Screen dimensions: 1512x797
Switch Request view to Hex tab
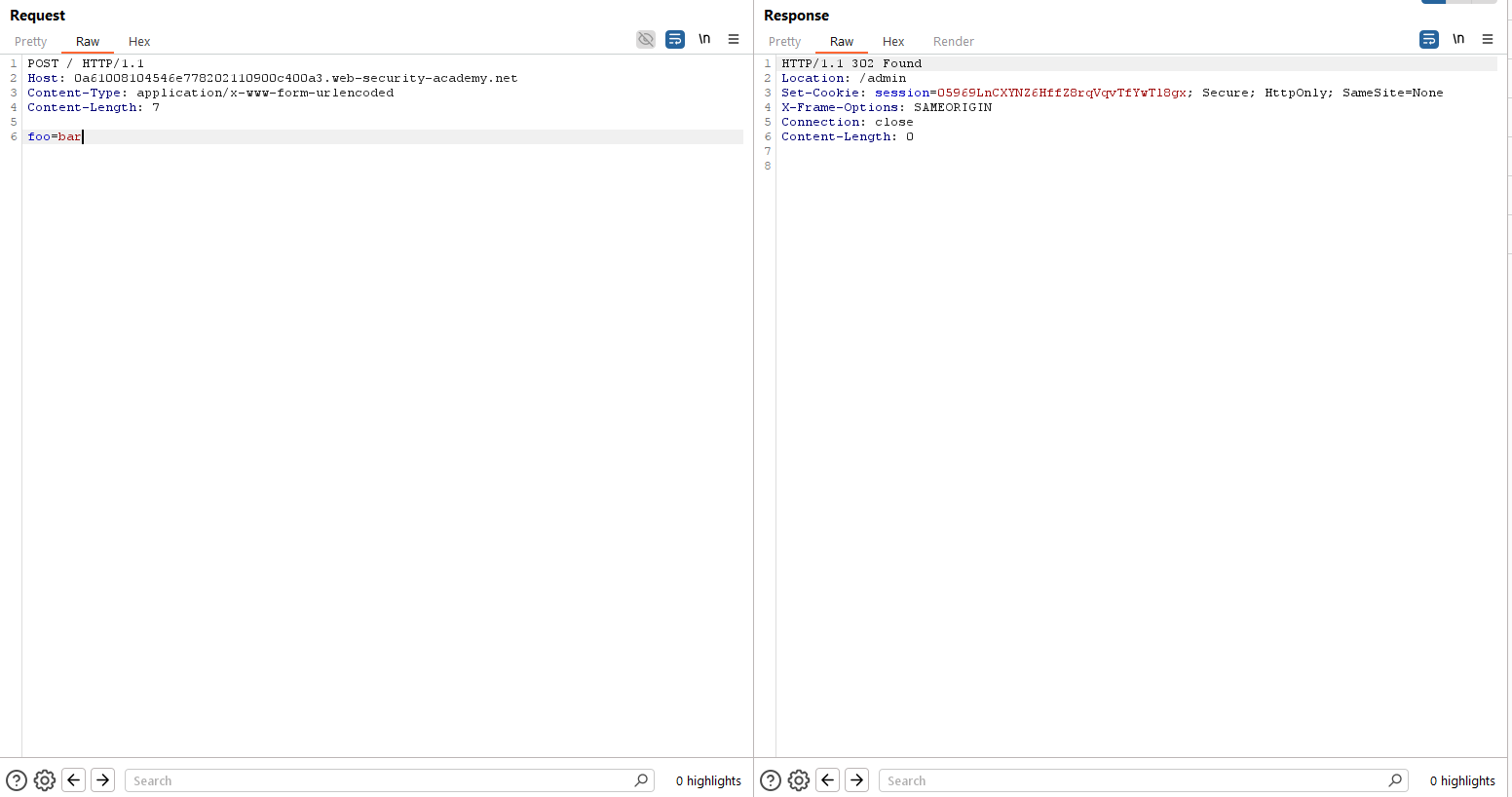coord(139,42)
